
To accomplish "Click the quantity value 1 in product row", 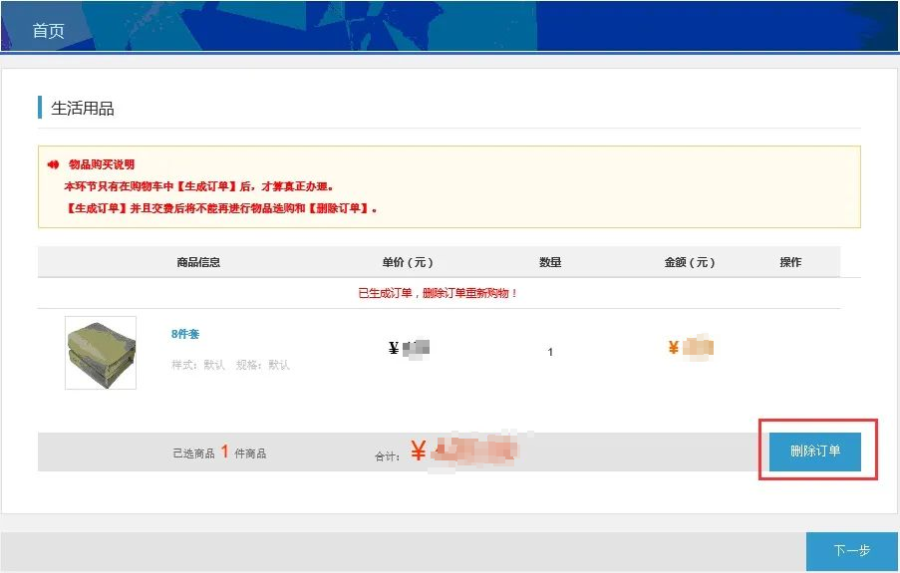I will click(550, 352).
